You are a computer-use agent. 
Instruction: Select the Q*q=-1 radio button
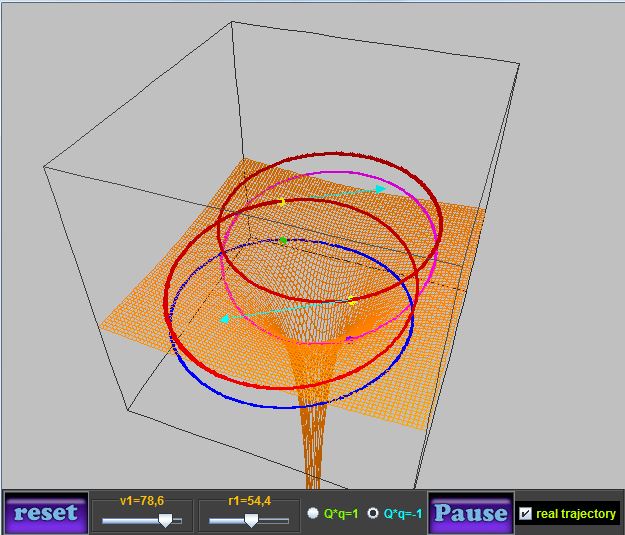click(373, 513)
